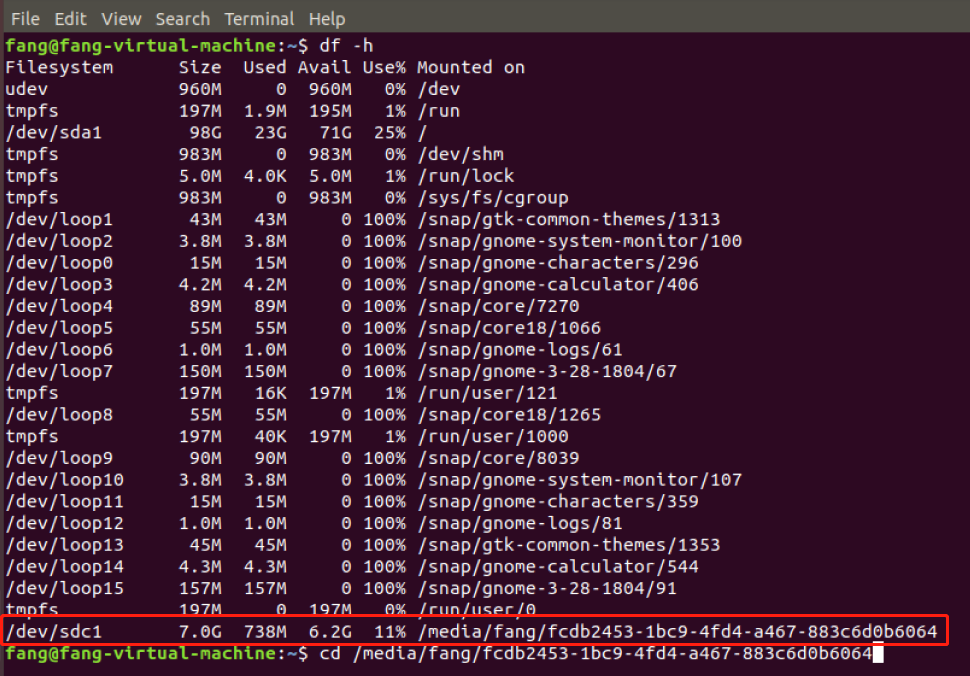The height and width of the screenshot is (676, 970).
Task: Click '/dev/loop10' filesystem name
Action: coord(65,479)
